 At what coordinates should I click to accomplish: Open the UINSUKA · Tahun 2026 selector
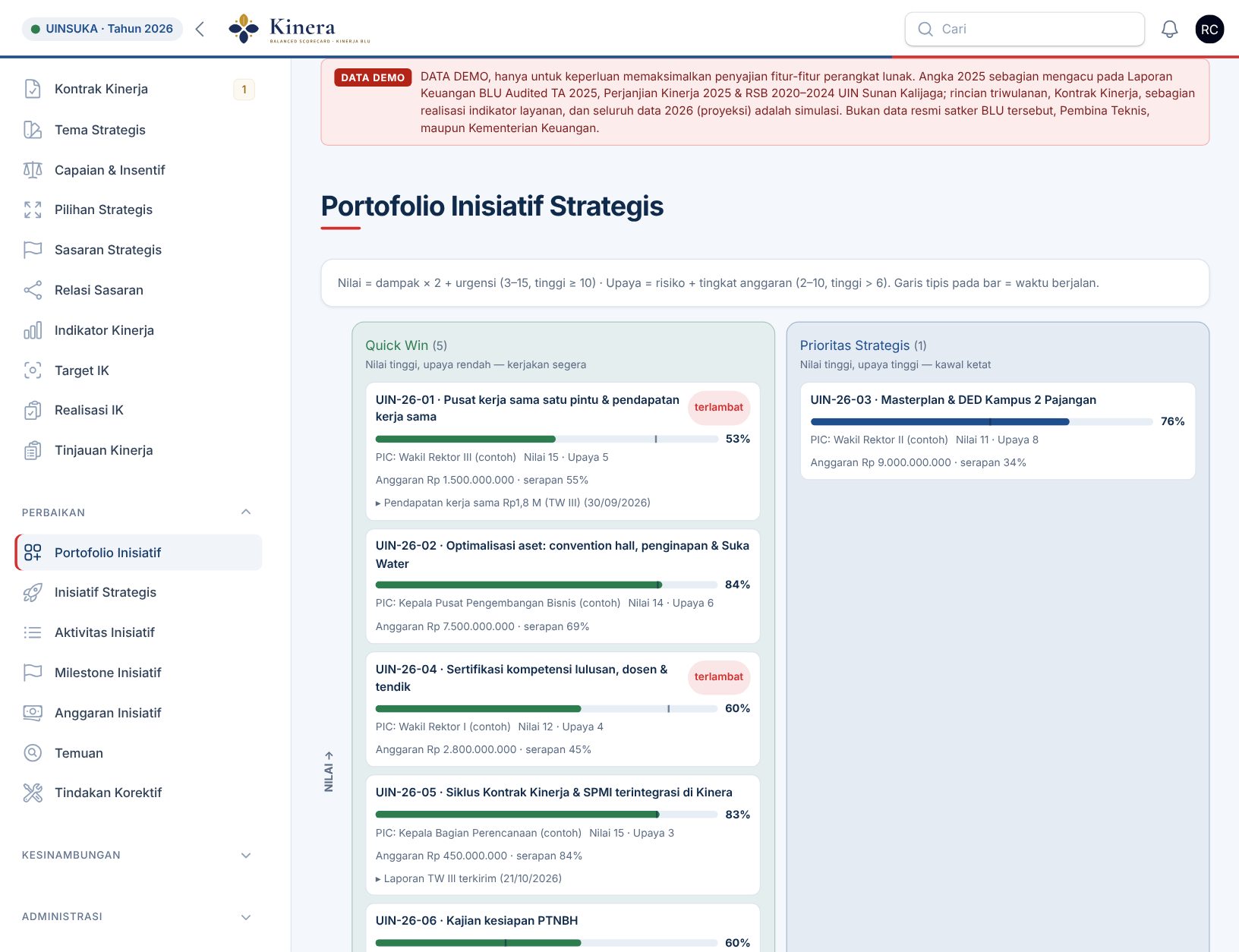point(102,29)
